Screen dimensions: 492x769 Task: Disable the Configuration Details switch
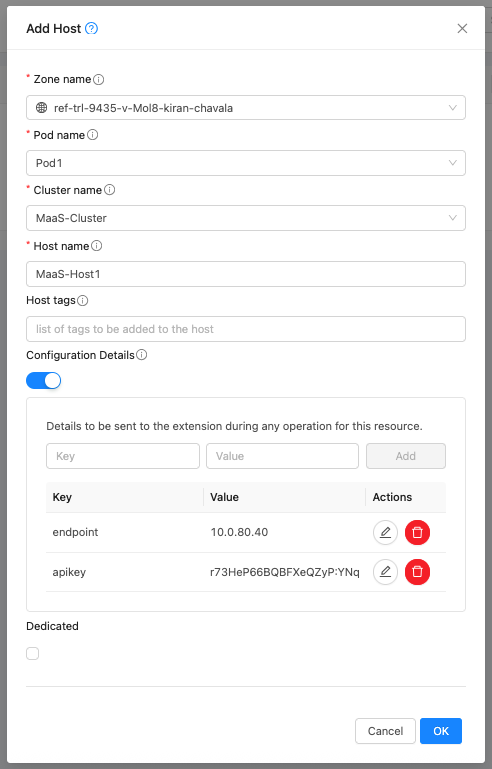(x=44, y=381)
